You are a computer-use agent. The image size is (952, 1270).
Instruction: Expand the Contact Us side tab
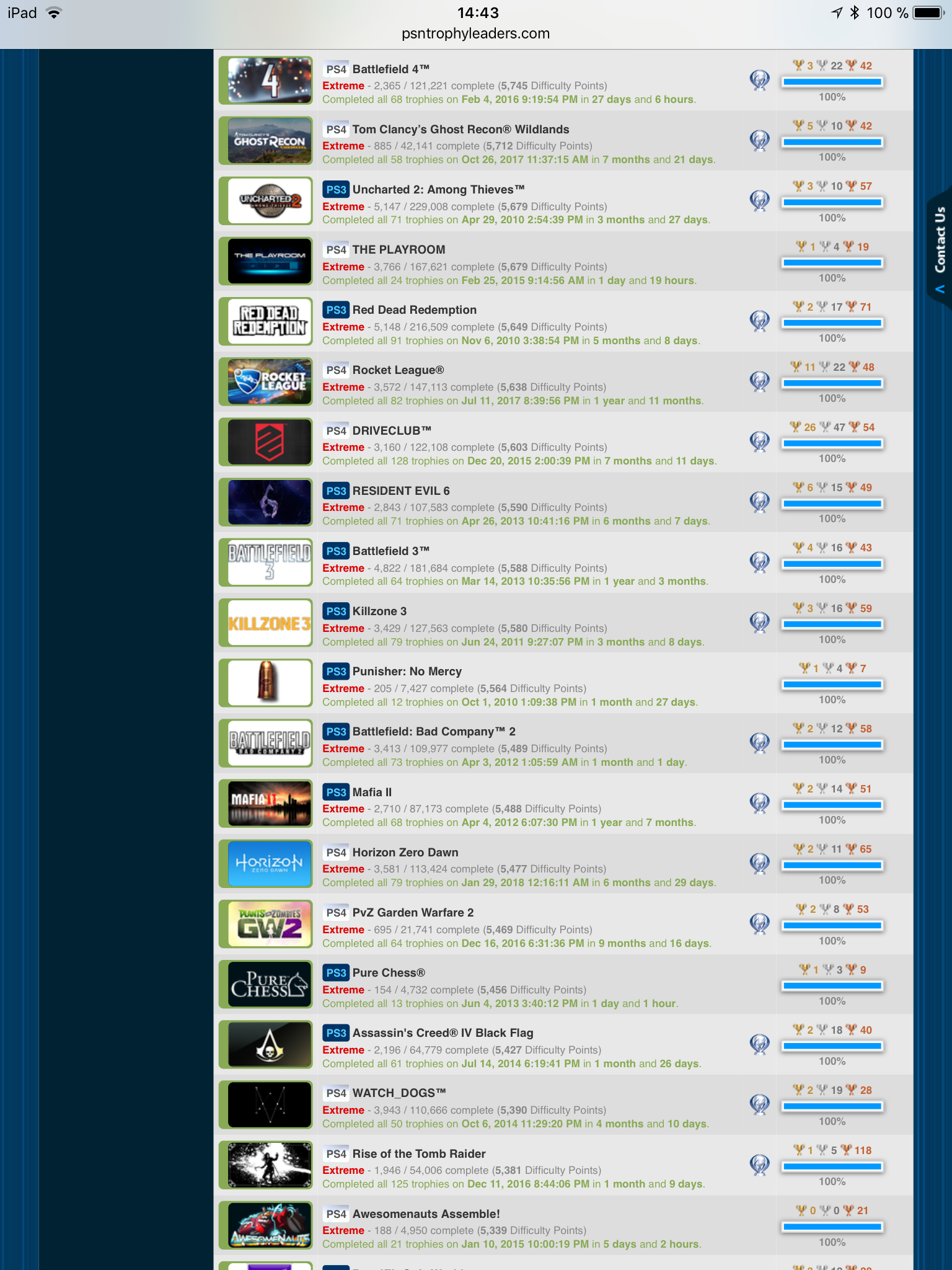[940, 248]
